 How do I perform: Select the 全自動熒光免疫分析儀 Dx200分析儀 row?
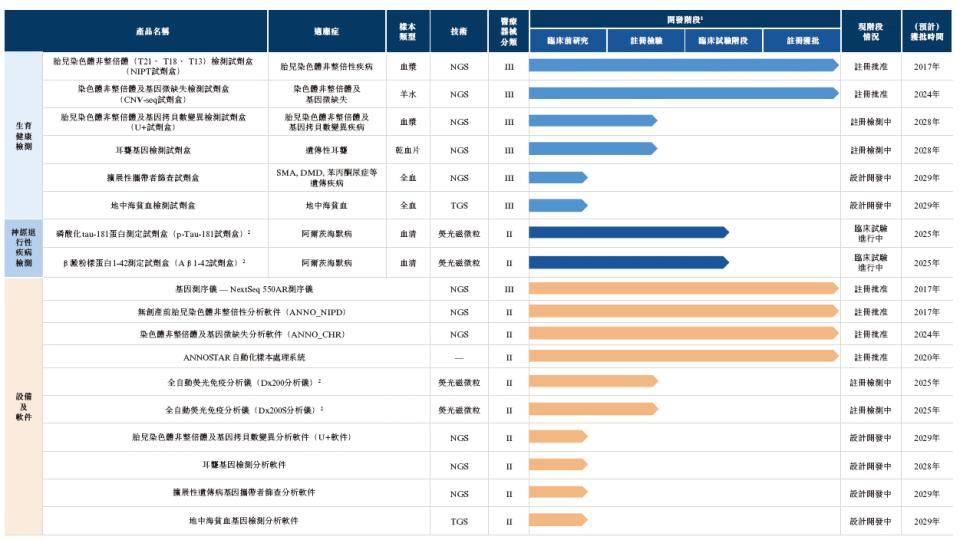click(244, 382)
